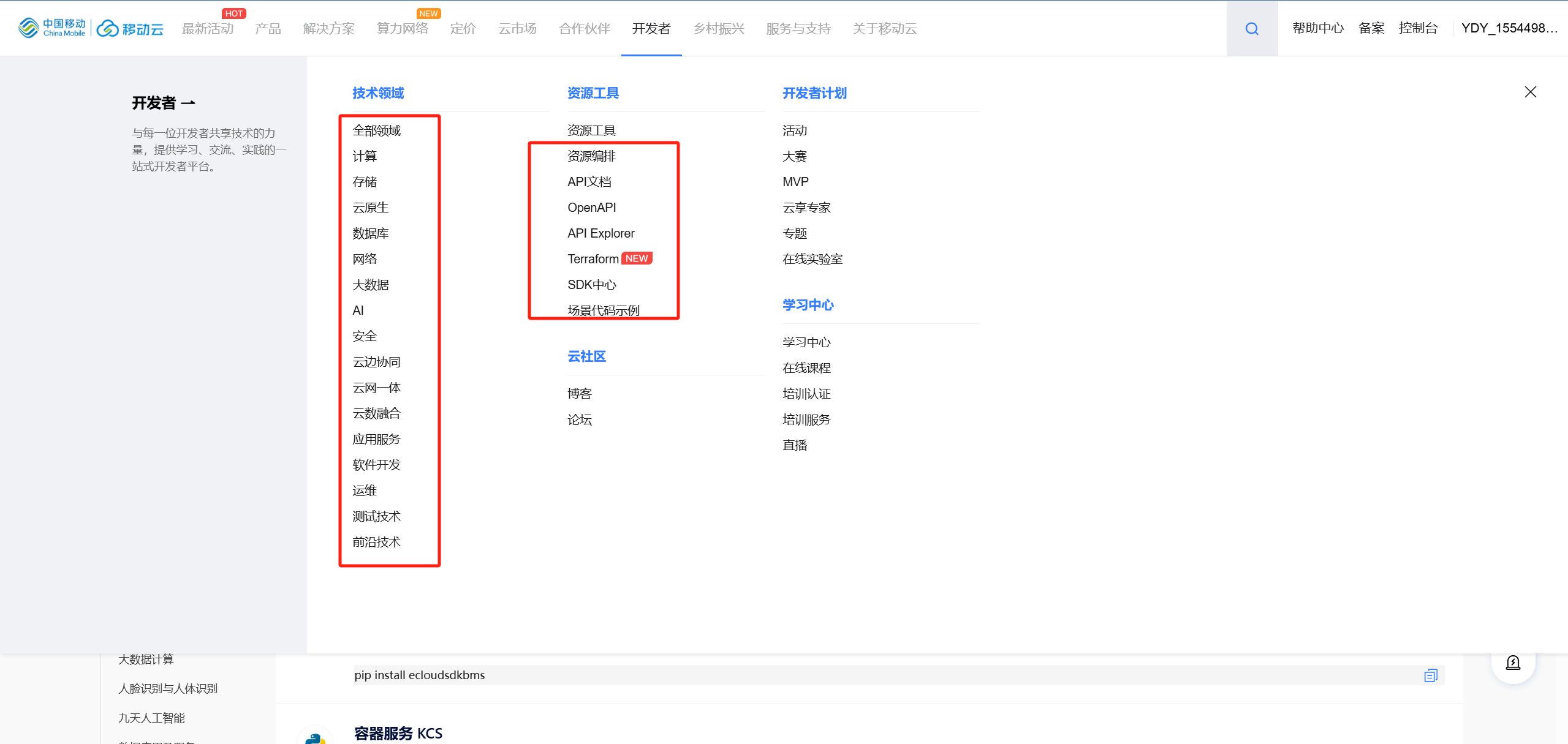
Task: Open the 备案 link
Action: [x=1371, y=28]
